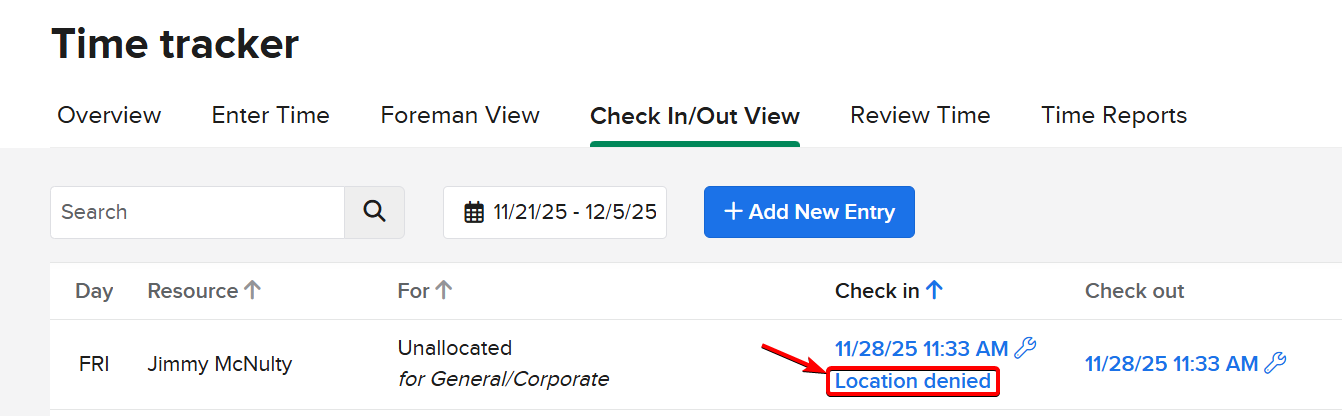The image size is (1342, 416).
Task: Click the search magnifier icon button
Action: point(375,212)
